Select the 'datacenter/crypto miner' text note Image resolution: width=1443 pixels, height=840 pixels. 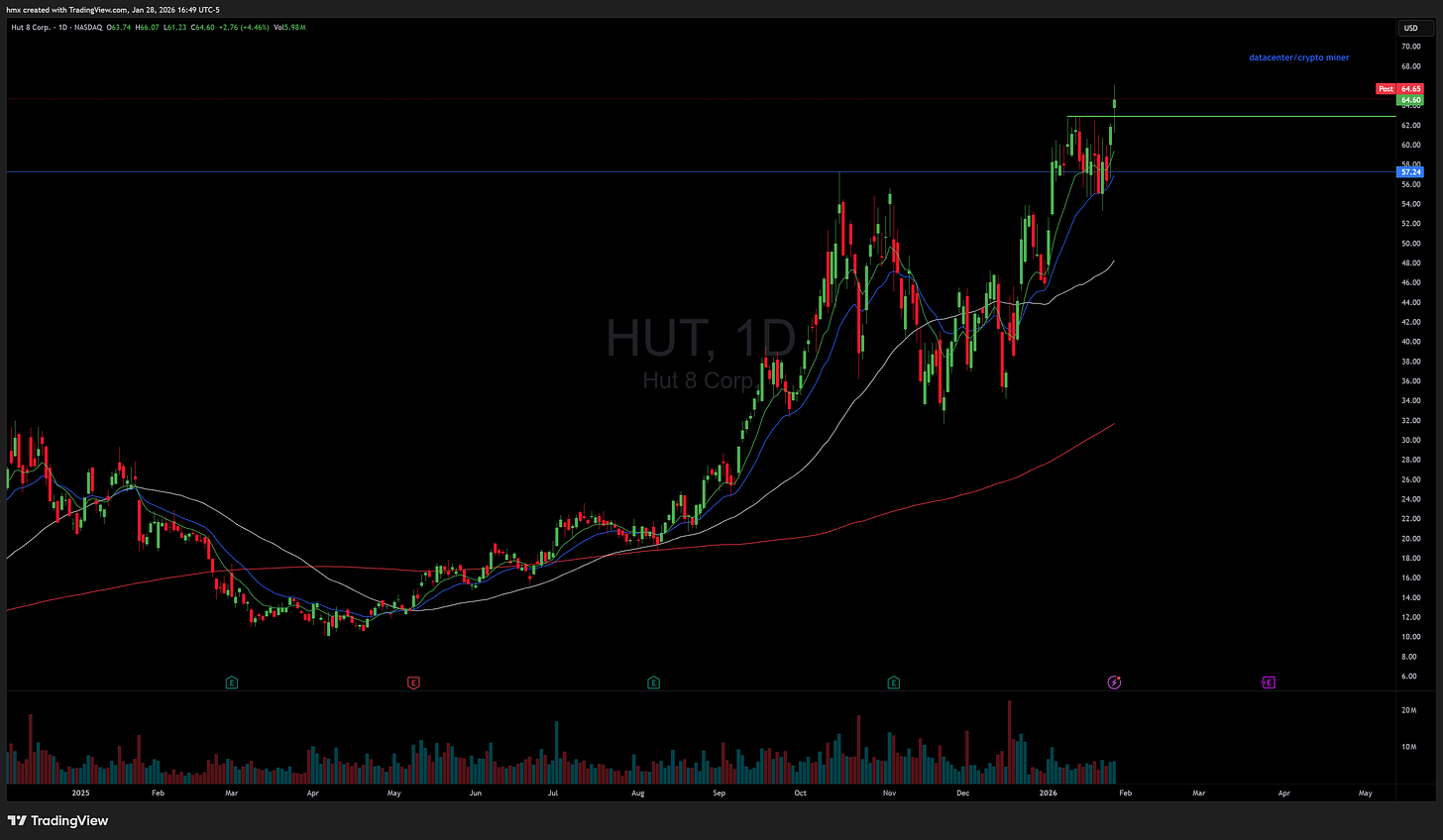(x=1298, y=57)
